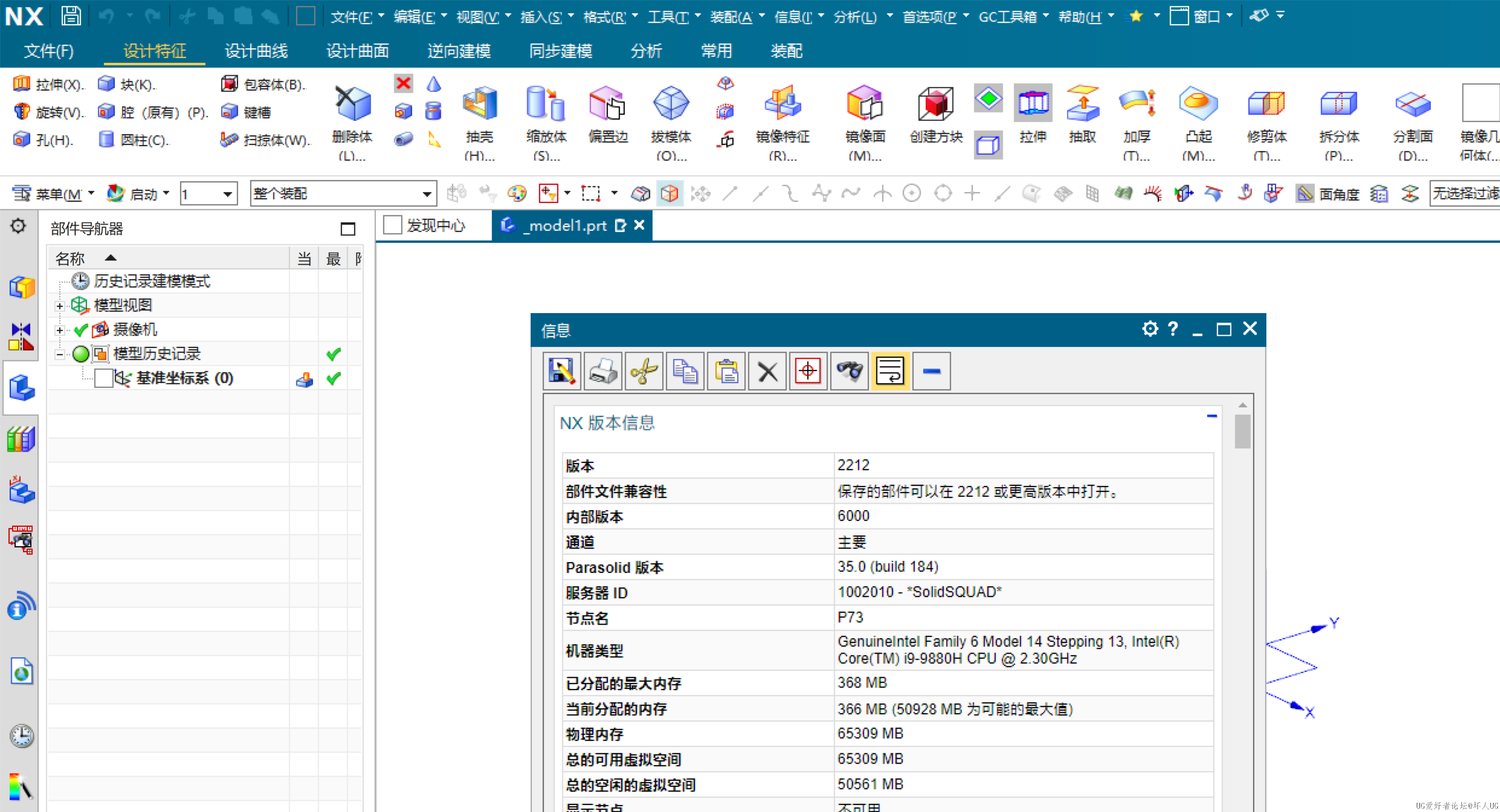Screen dimensions: 1500x812
Task: Open the history clock sidebar icon
Action: coord(21,736)
